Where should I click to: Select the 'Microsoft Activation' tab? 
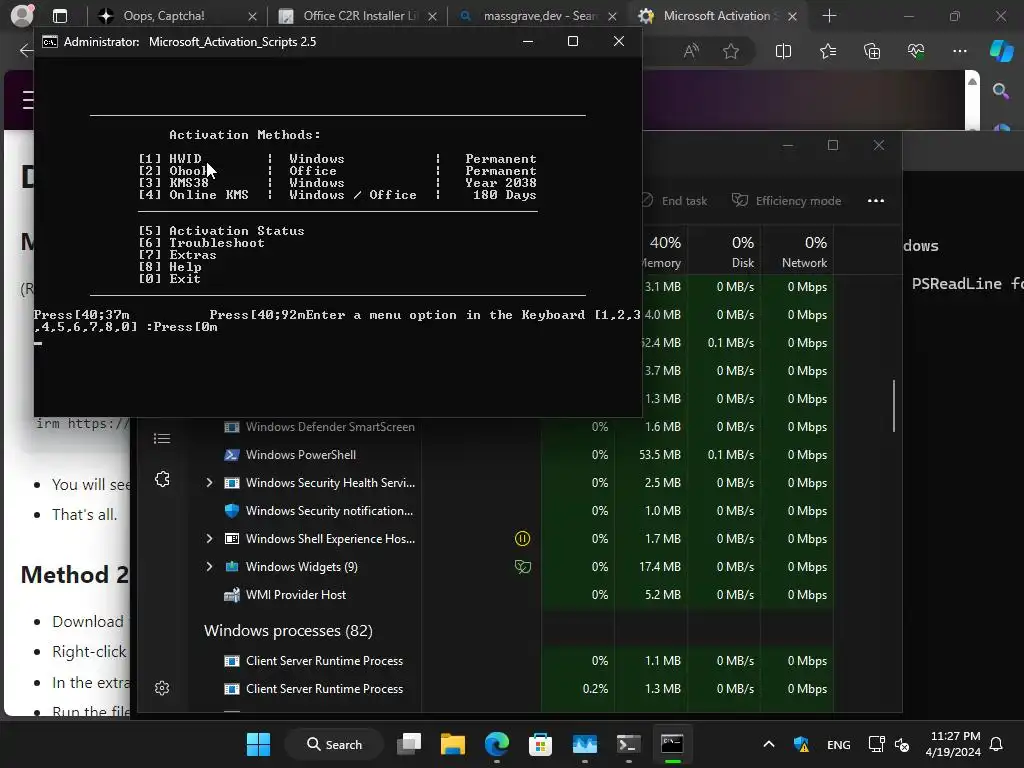(x=716, y=16)
